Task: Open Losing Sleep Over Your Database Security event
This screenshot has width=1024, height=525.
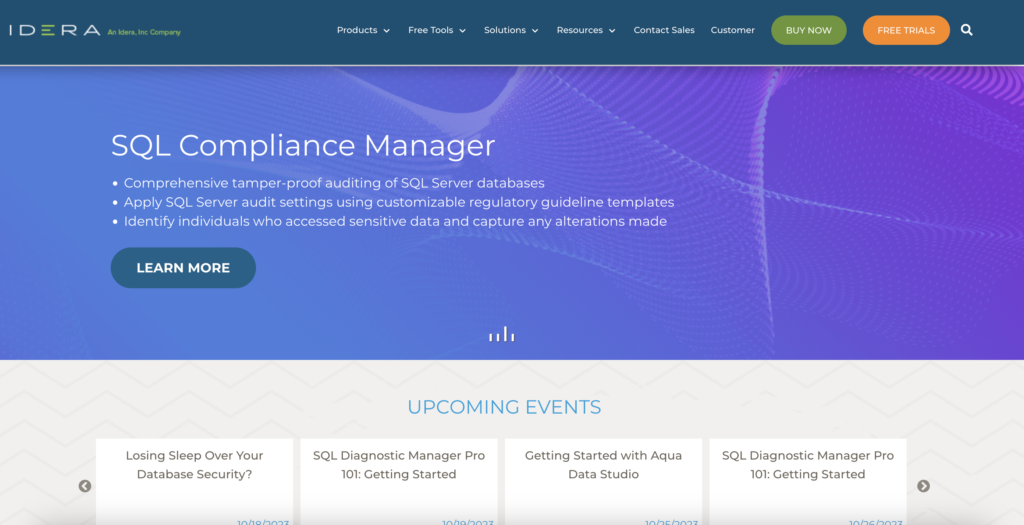Action: click(x=195, y=464)
